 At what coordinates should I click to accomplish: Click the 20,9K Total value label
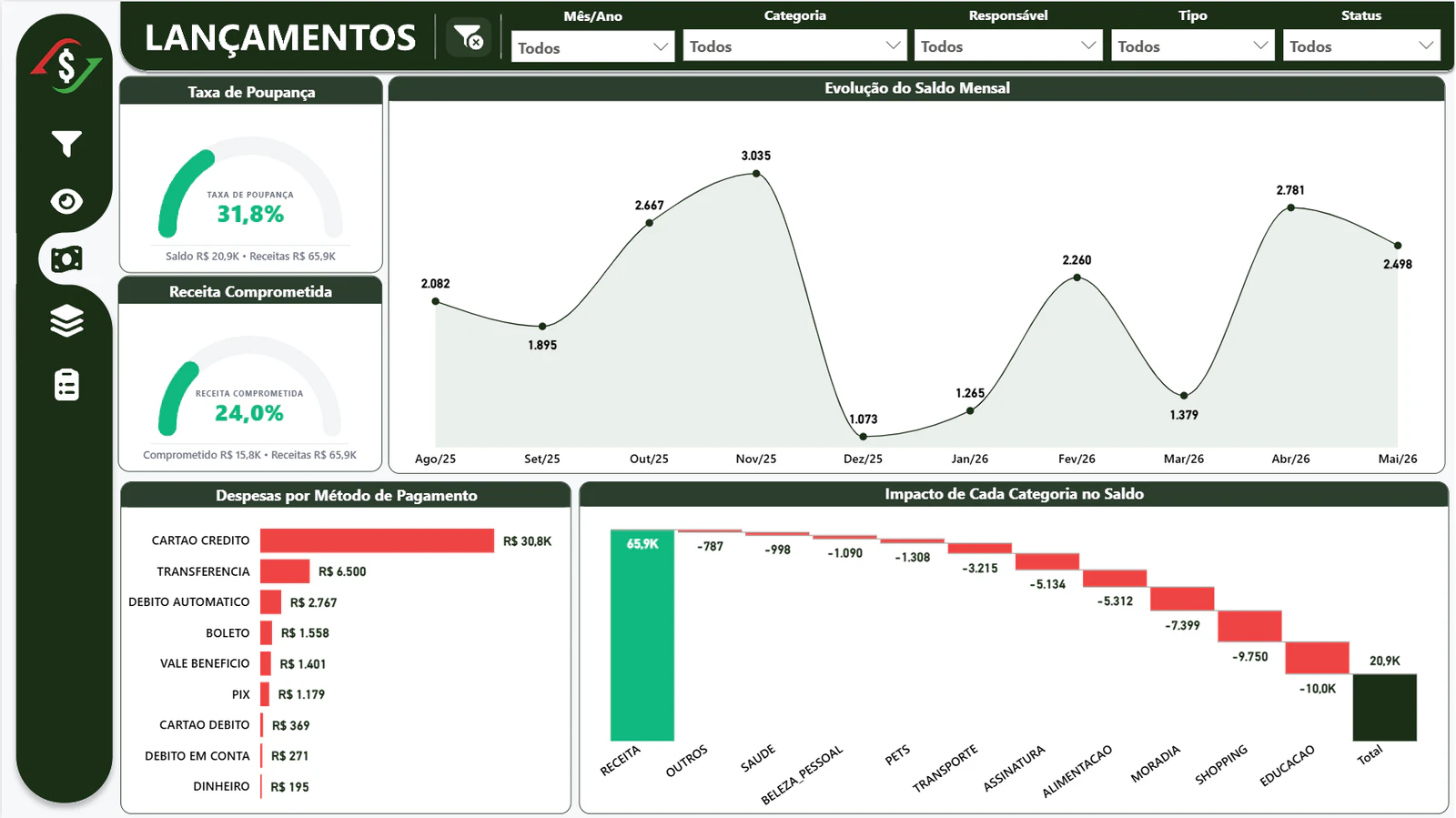[x=1385, y=661]
